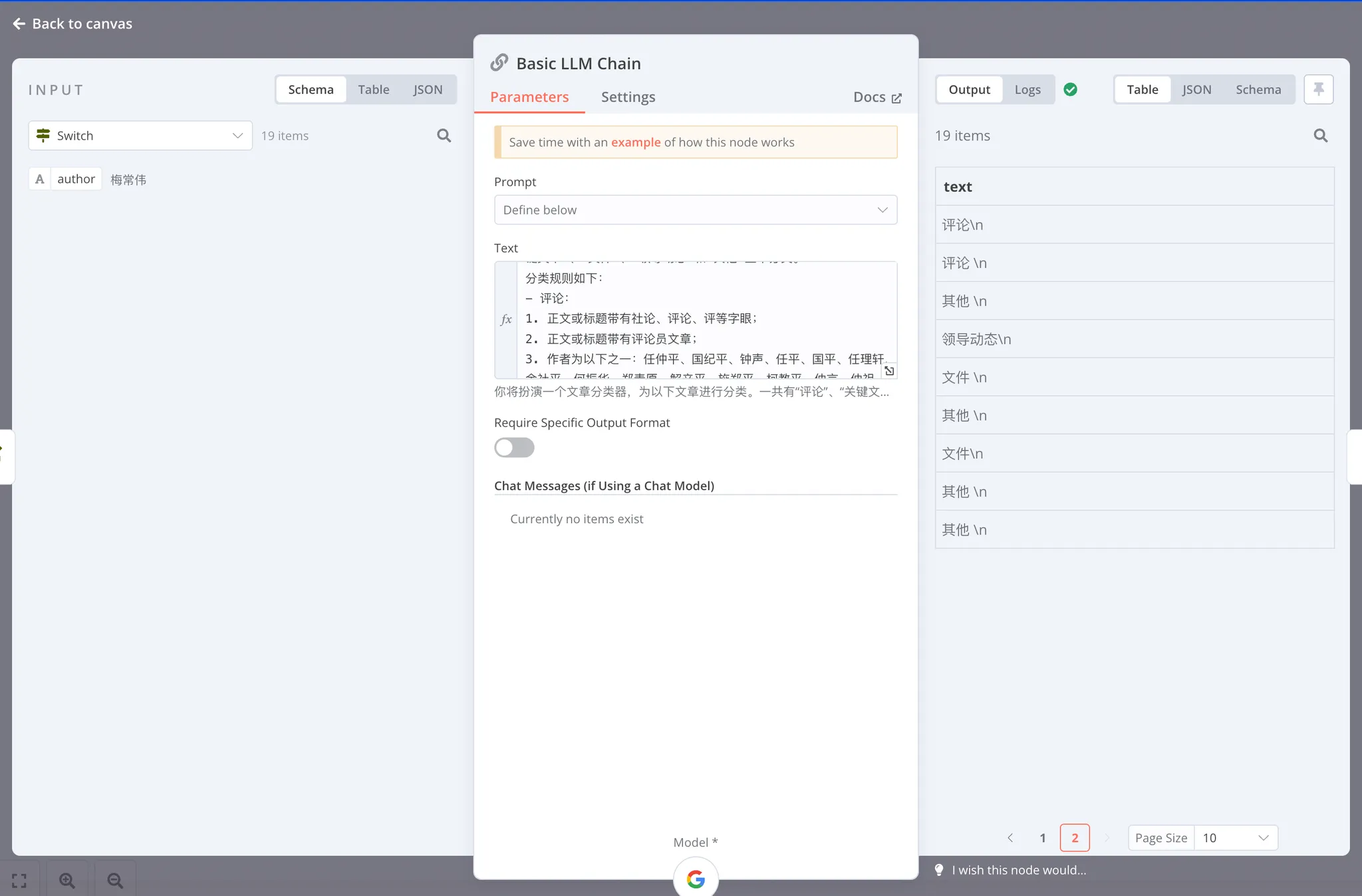Click the search icon in output panel

point(1320,136)
